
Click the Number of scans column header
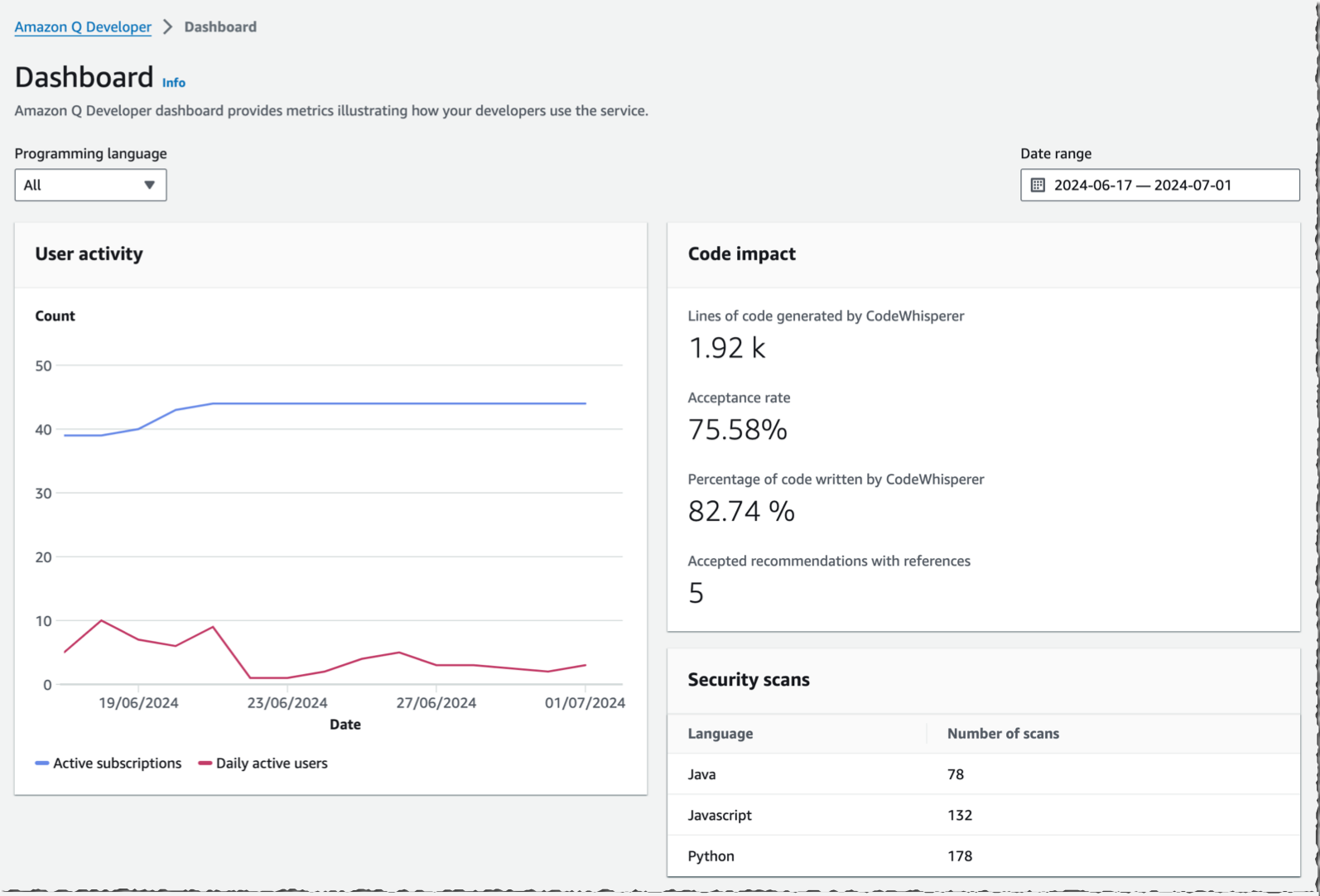[1003, 734]
